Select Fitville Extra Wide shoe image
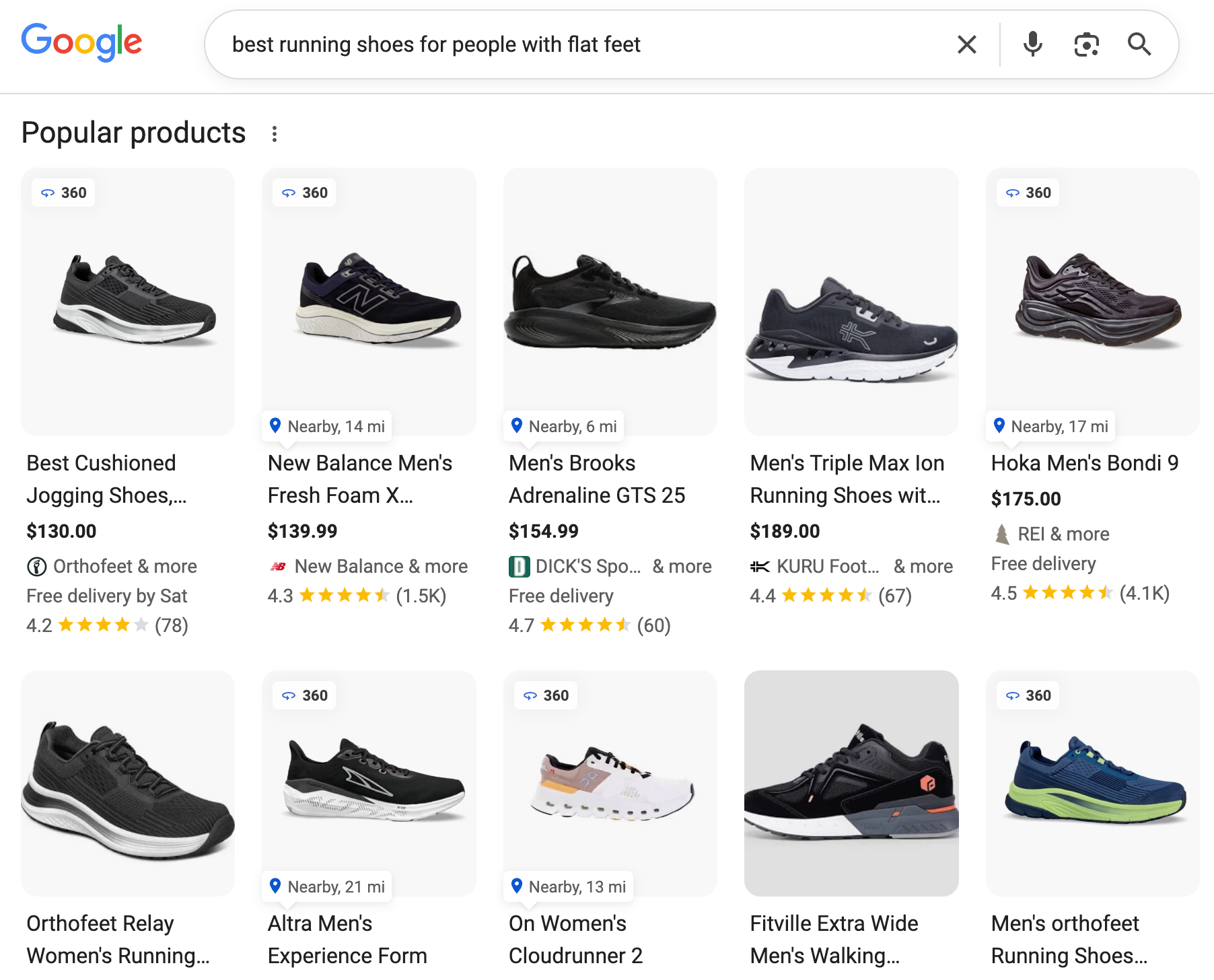This screenshot has width=1214, height=980. [851, 783]
